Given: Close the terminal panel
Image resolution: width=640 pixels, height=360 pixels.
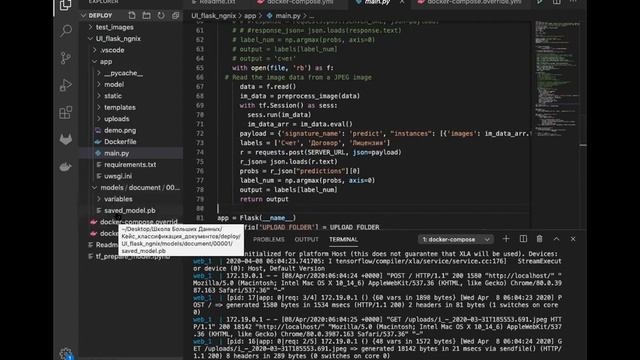Looking at the screenshot, I should tap(573, 239).
